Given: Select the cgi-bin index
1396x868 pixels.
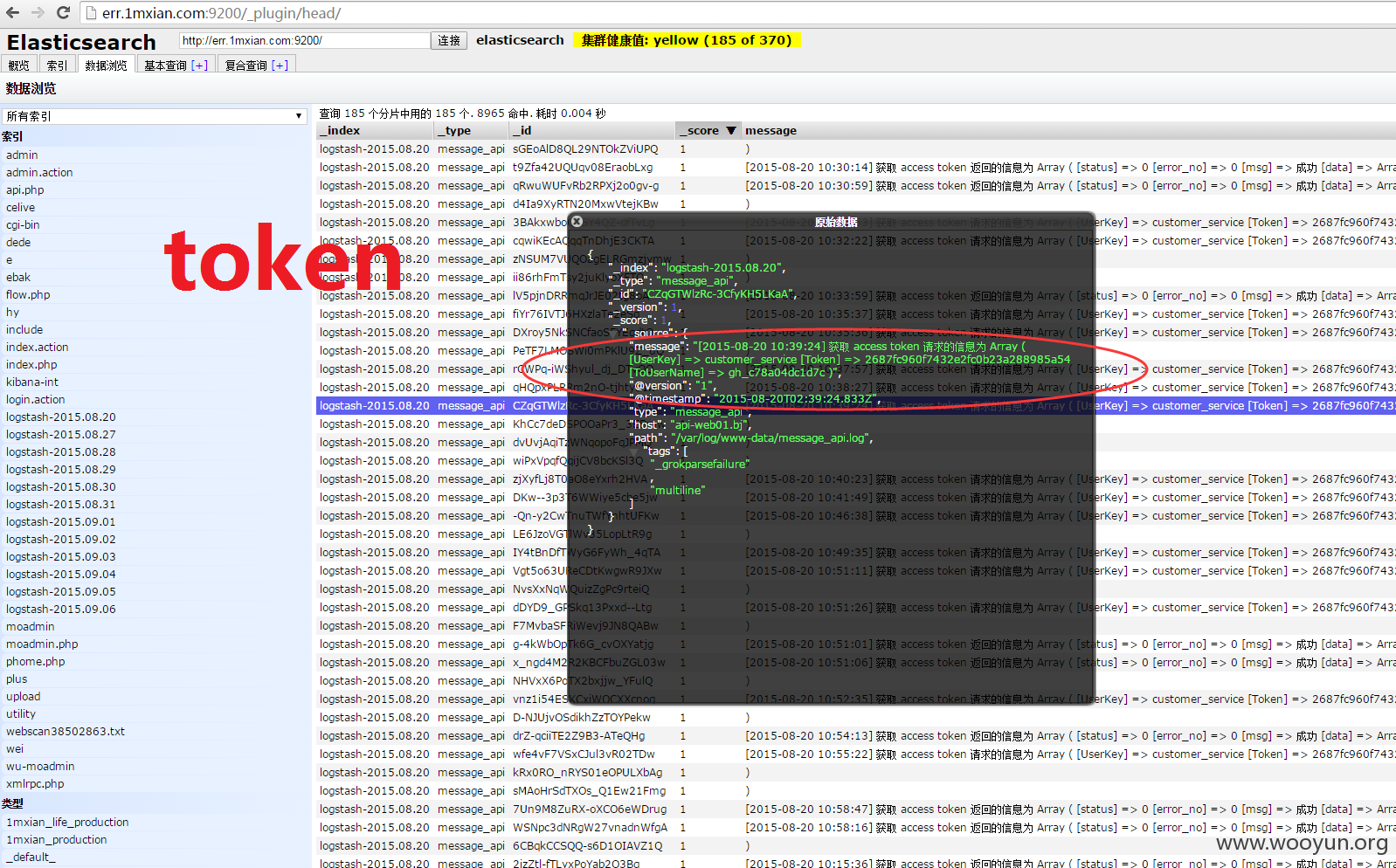Looking at the screenshot, I should 23,225.
